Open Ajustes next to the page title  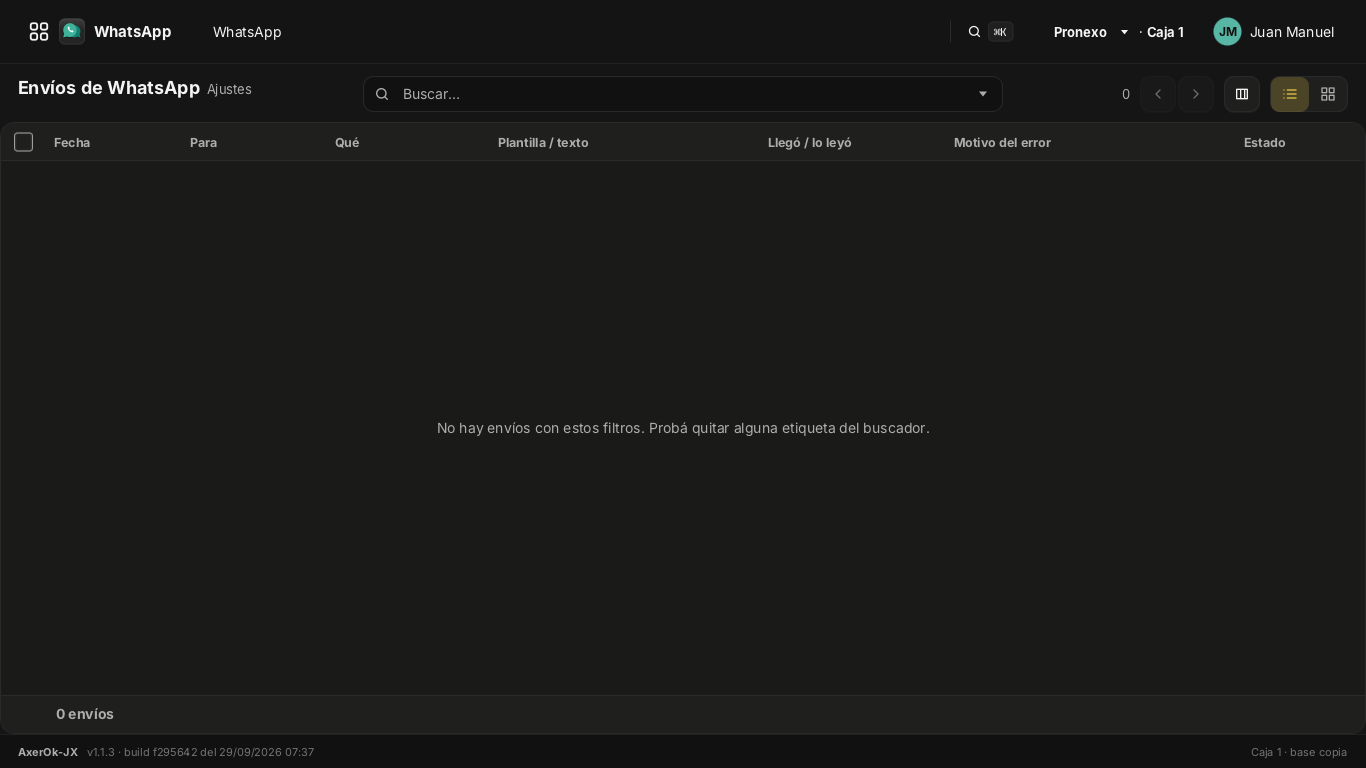point(229,89)
